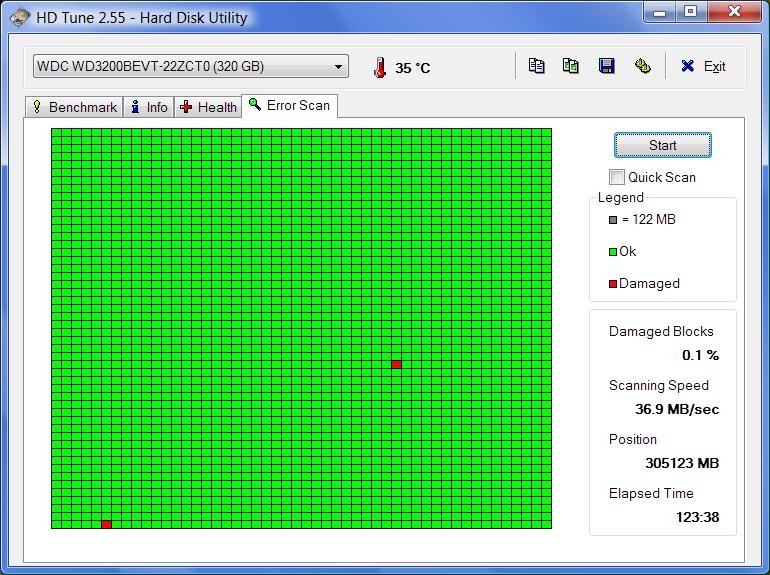Open the options wrench icon
Screen dimensions: 770x575
pos(642,66)
